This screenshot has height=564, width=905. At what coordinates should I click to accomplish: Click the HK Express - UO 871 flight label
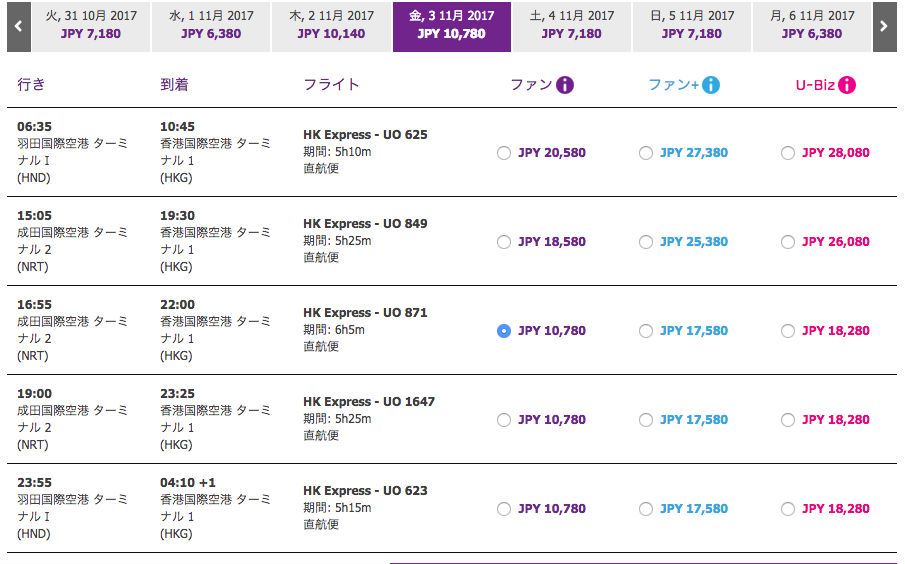coord(365,313)
